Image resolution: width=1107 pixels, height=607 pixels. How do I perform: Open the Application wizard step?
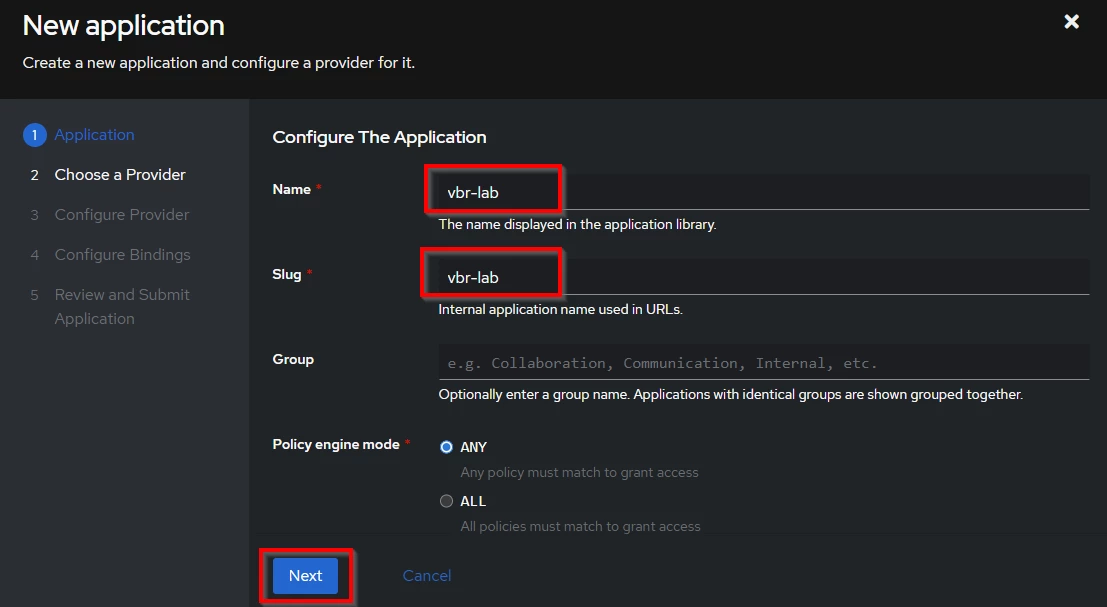point(94,135)
